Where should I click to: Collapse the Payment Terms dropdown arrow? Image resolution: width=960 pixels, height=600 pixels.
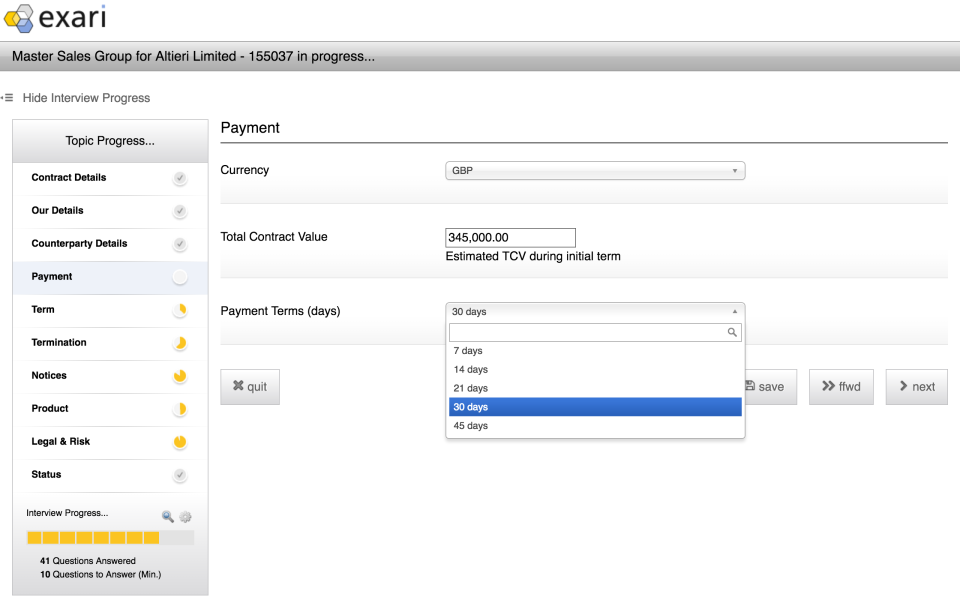tap(735, 312)
